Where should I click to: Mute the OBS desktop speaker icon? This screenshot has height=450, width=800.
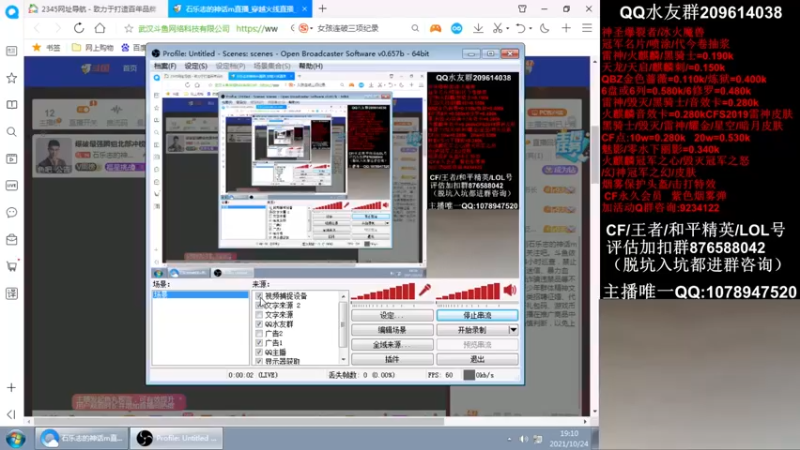pos(510,290)
